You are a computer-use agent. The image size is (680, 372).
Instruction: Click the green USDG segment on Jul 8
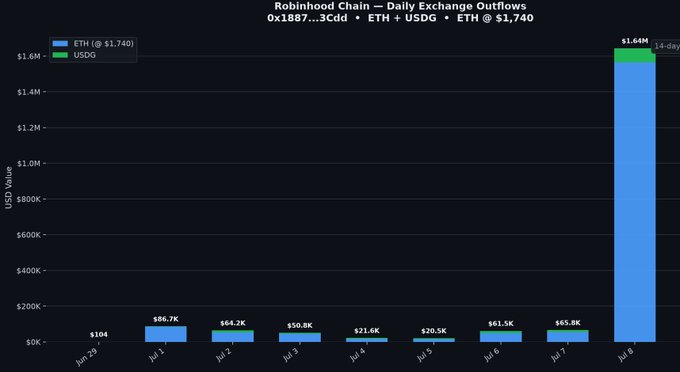(x=635, y=55)
